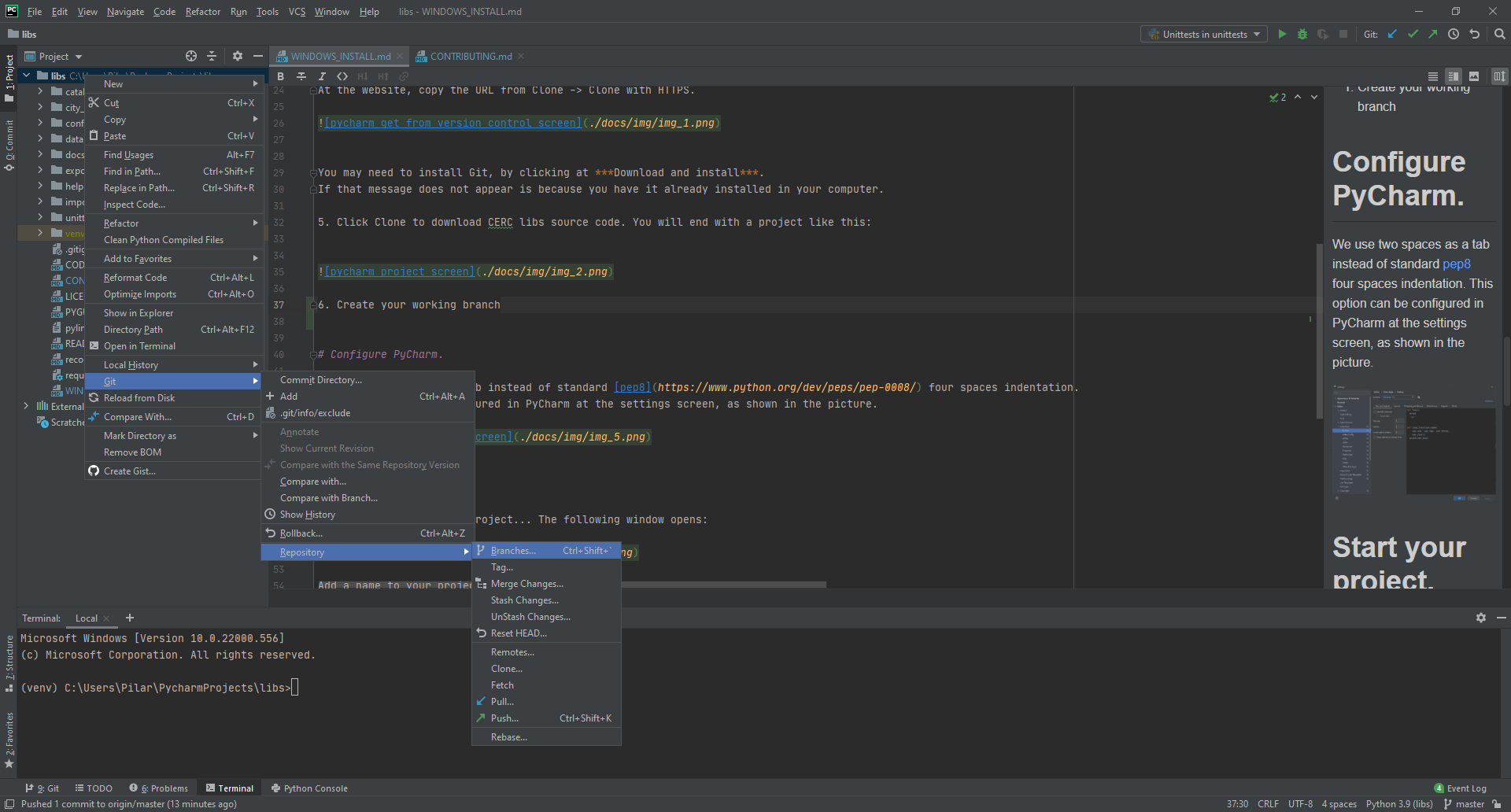Screen dimensions: 1511x812
Task: Hide the terminal panel
Action: tap(1501, 618)
